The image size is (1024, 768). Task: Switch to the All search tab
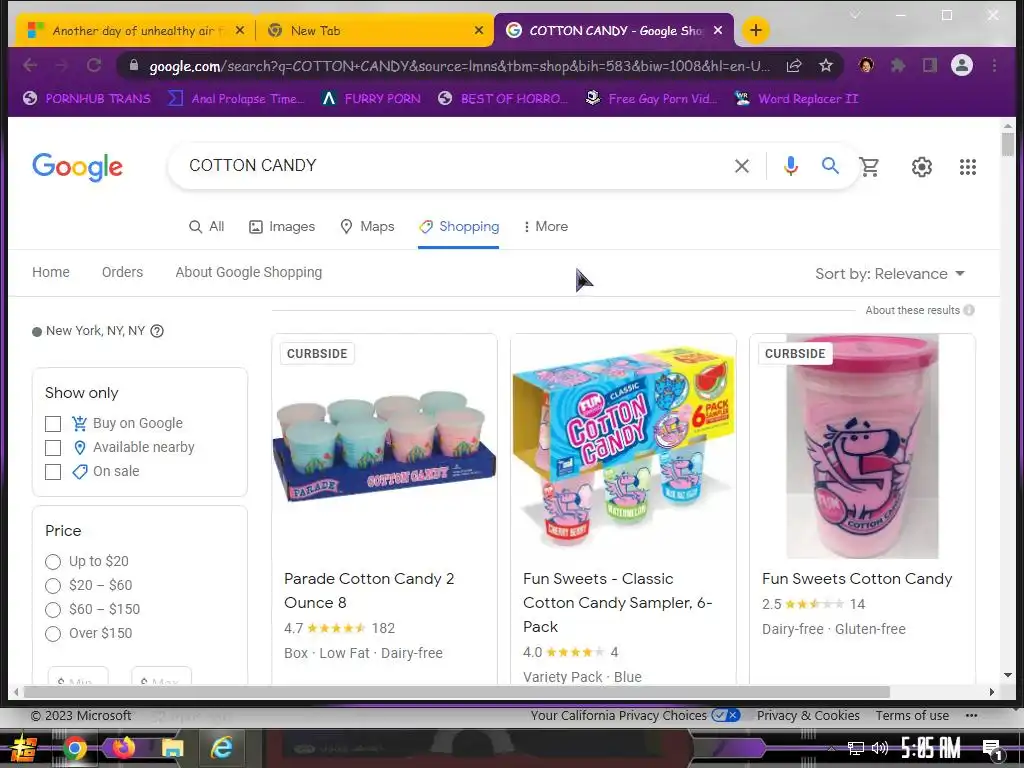tap(206, 227)
